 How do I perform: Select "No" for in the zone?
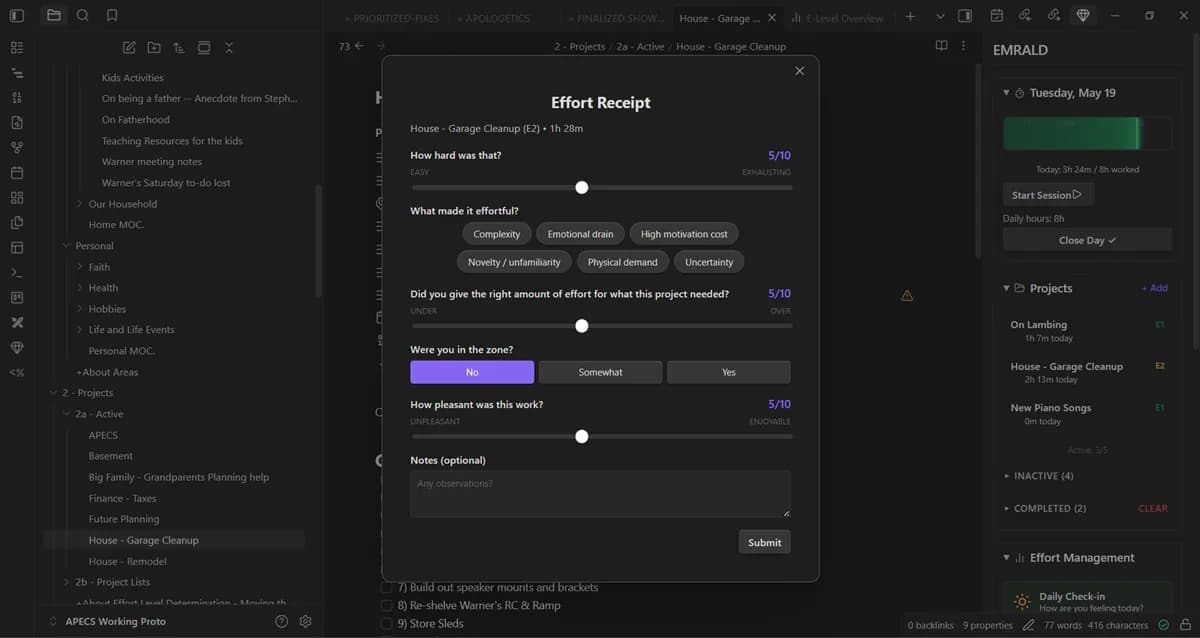click(472, 372)
